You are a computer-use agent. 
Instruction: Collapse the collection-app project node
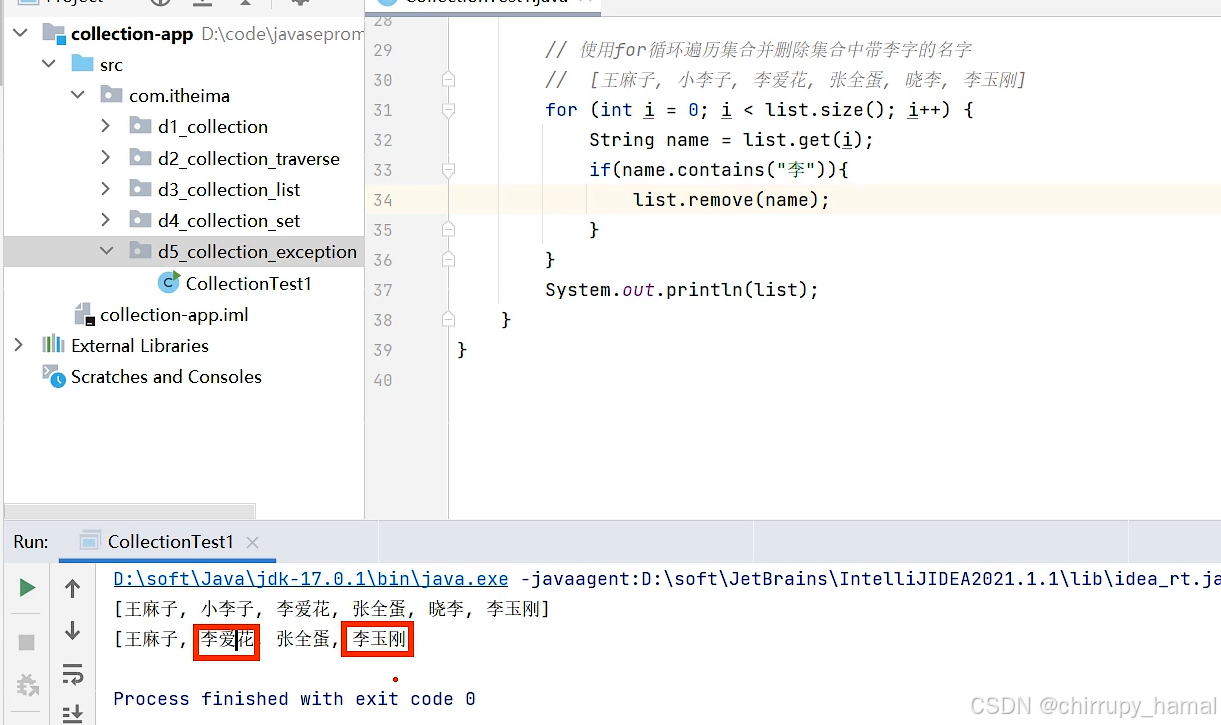(x=20, y=33)
